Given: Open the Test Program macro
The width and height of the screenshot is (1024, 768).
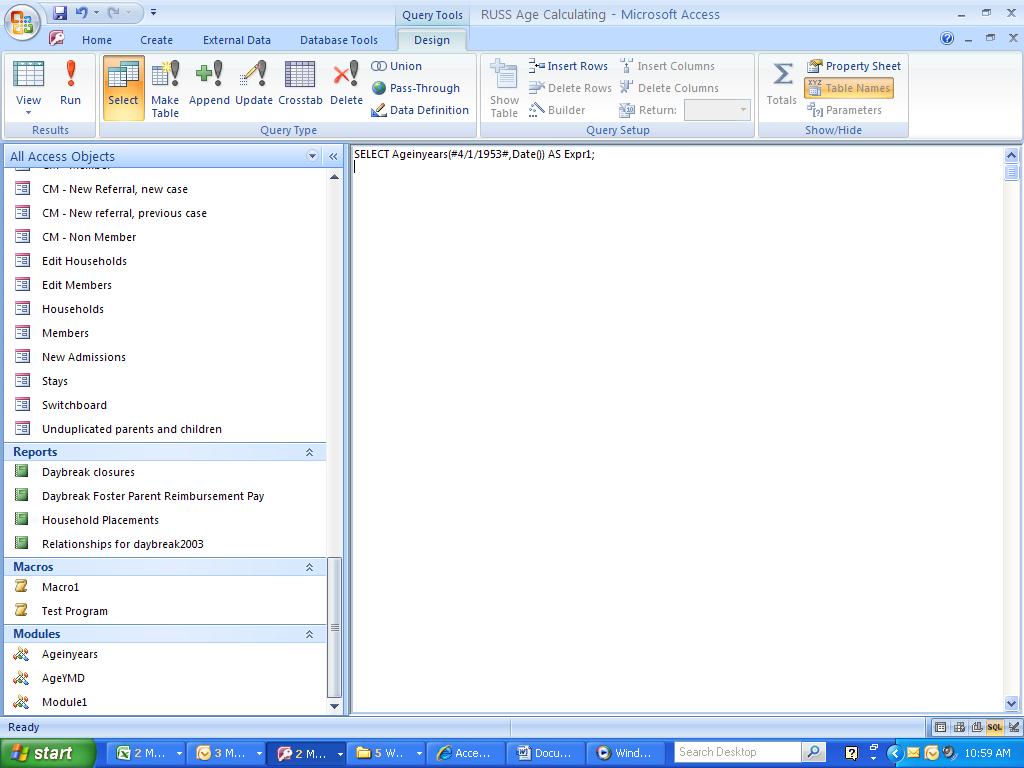Looking at the screenshot, I should pos(74,611).
